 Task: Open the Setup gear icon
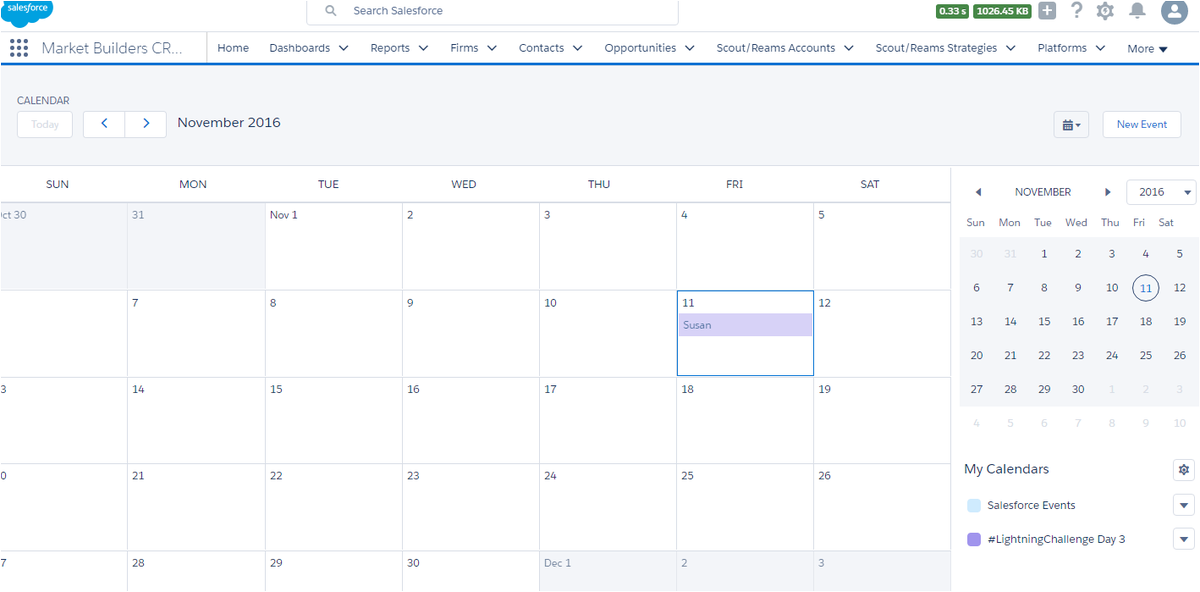[1105, 11]
